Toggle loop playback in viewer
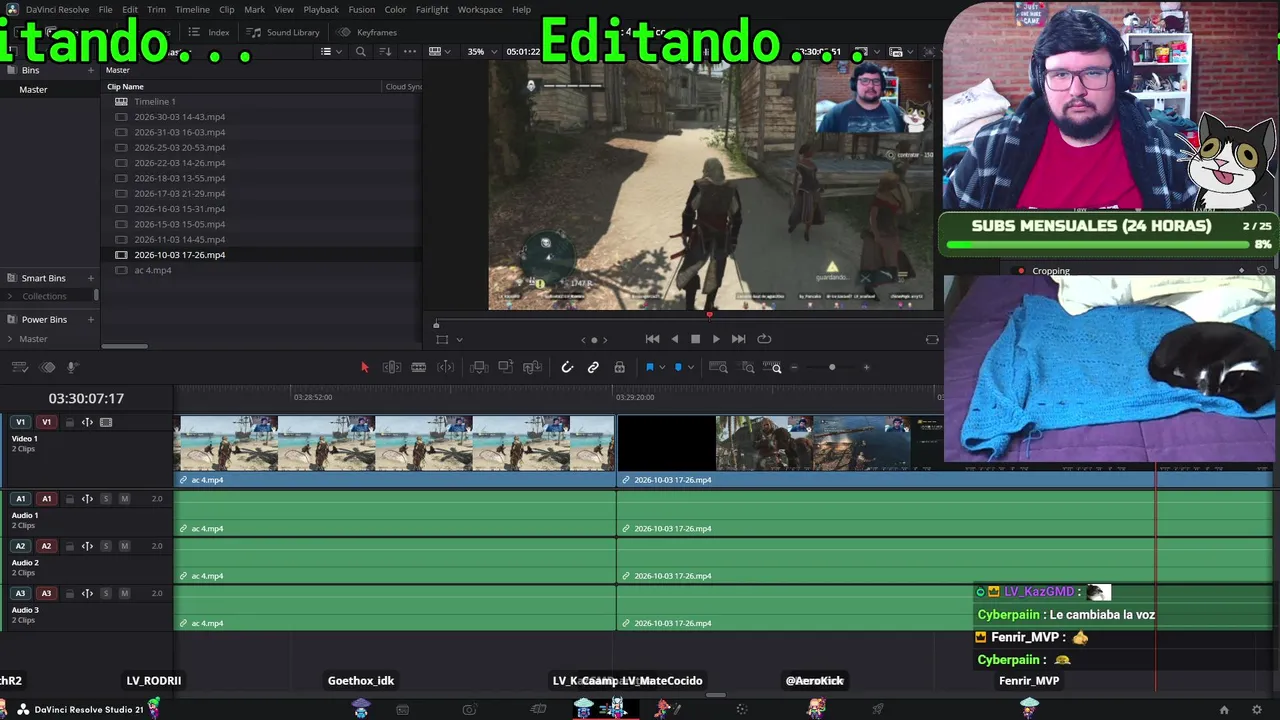This screenshot has height=720, width=1280. coord(765,339)
